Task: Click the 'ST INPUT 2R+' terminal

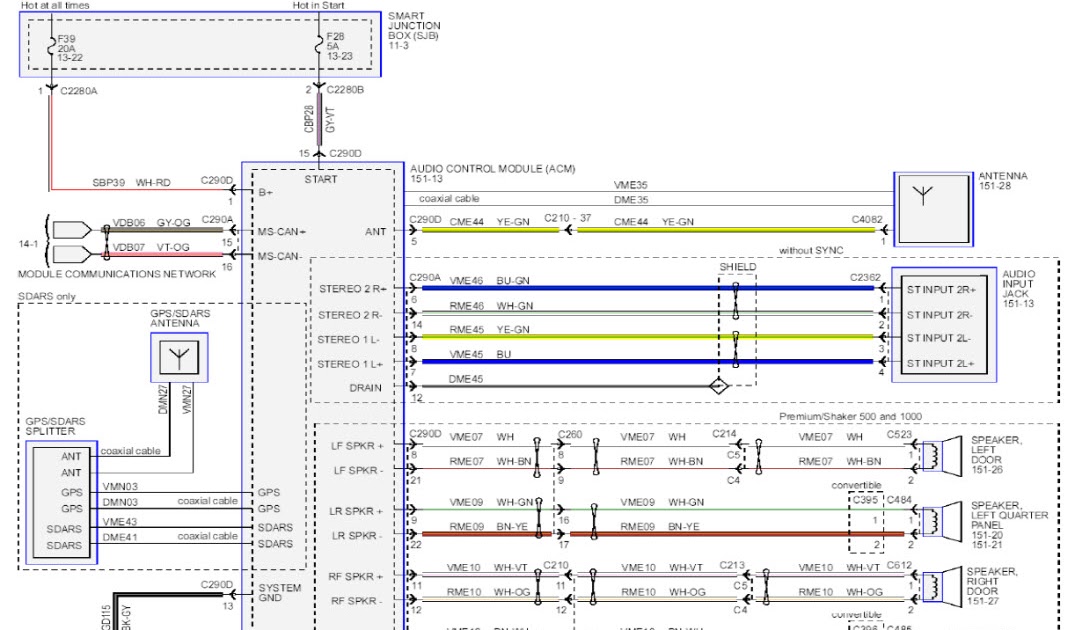Action: (941, 290)
